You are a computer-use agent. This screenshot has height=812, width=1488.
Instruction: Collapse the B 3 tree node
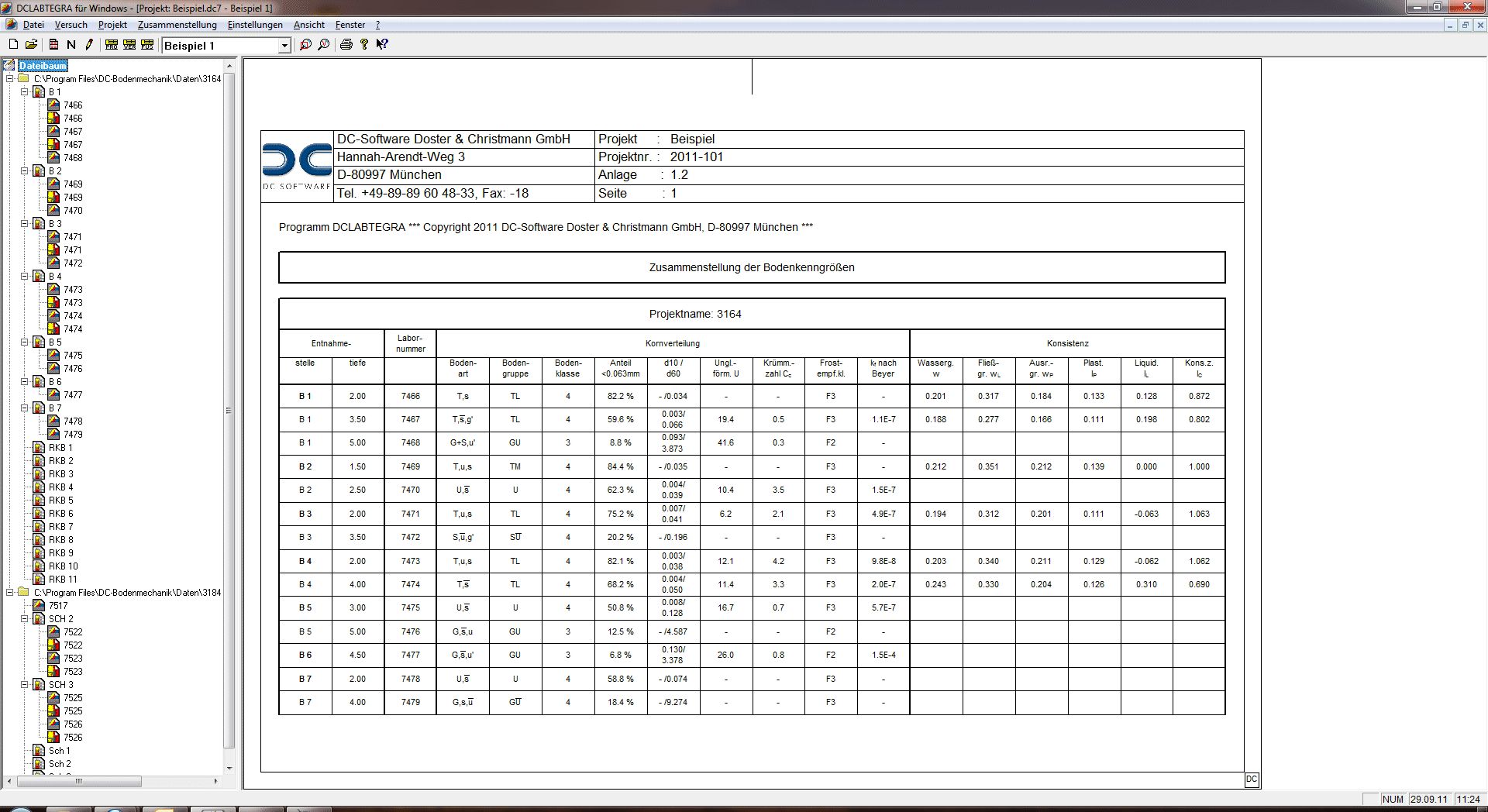click(24, 223)
